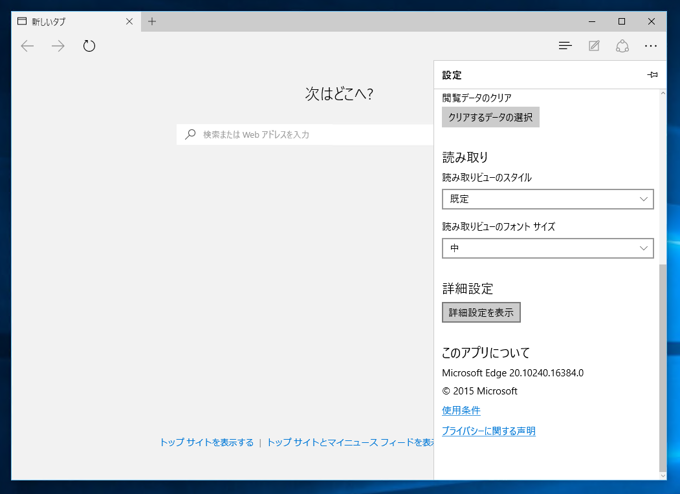The width and height of the screenshot is (680, 494).
Task: Click 詳細設定を表示 button
Action: pos(481,312)
